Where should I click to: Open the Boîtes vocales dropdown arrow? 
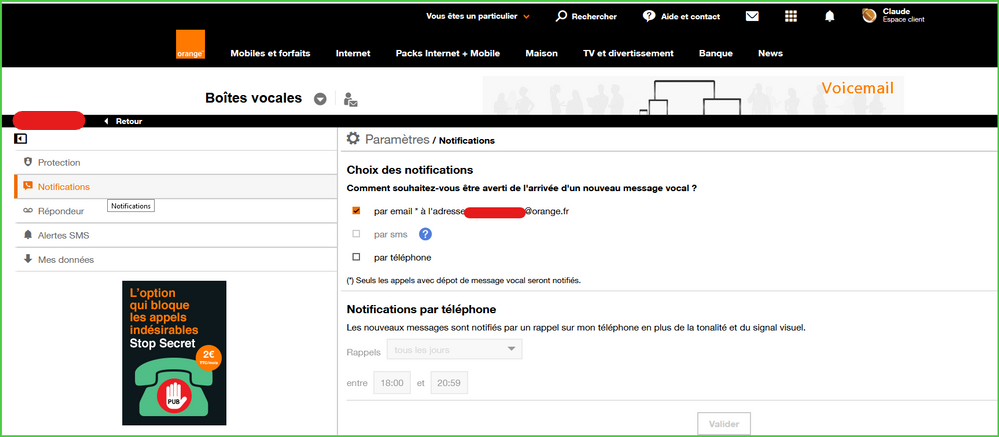pyautogui.click(x=320, y=99)
